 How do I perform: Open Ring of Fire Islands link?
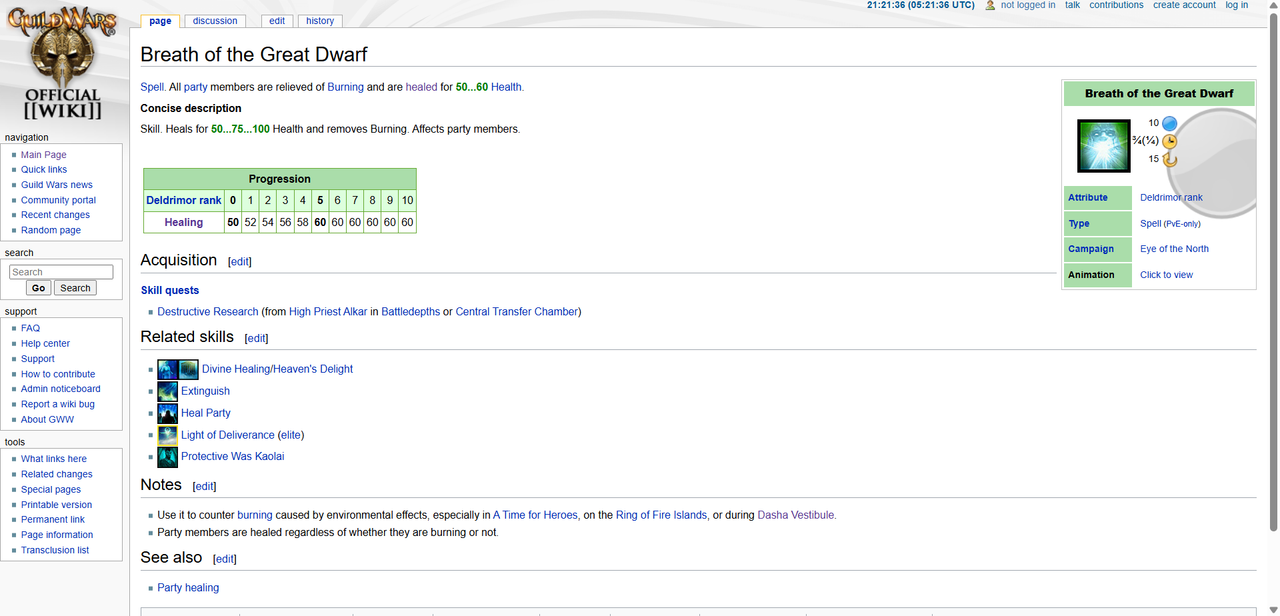point(662,515)
